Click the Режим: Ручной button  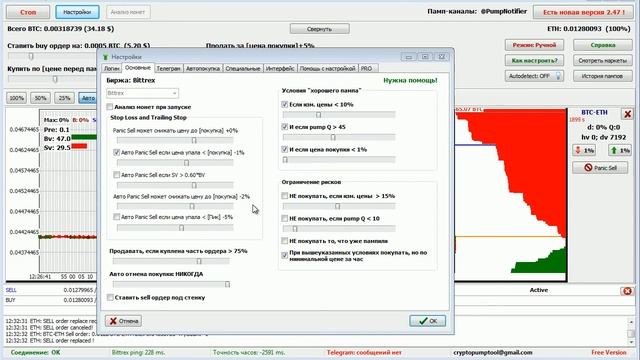pos(534,45)
